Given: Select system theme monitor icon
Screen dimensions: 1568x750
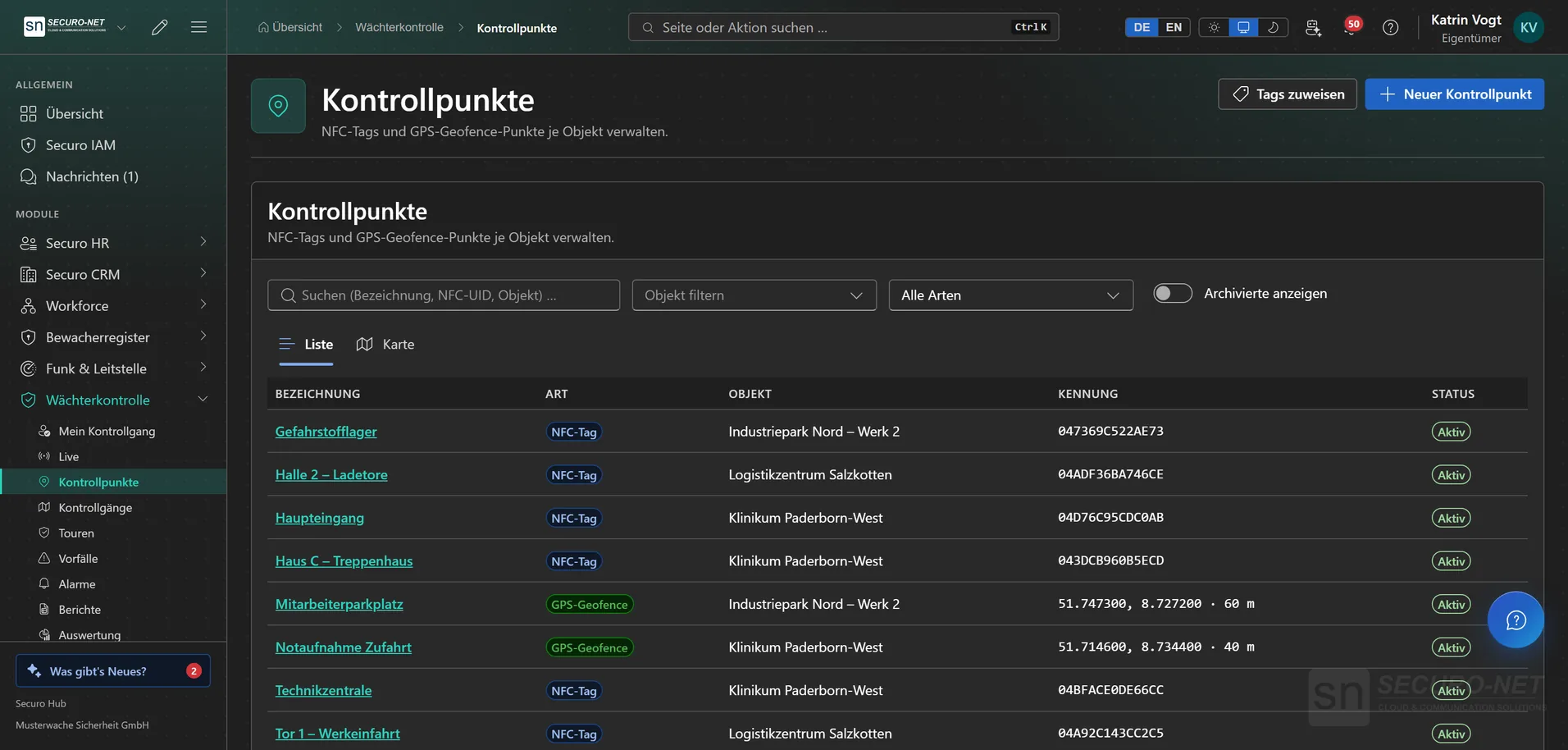Looking at the screenshot, I should 1243,27.
